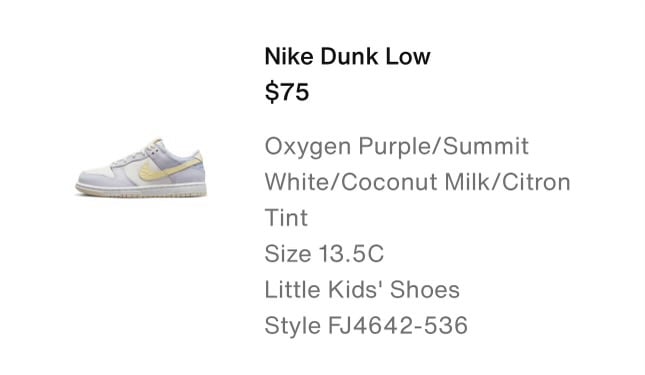This screenshot has height=375, width=645.
Task: Click the word Summit in the colorway
Action: click(x=486, y=146)
